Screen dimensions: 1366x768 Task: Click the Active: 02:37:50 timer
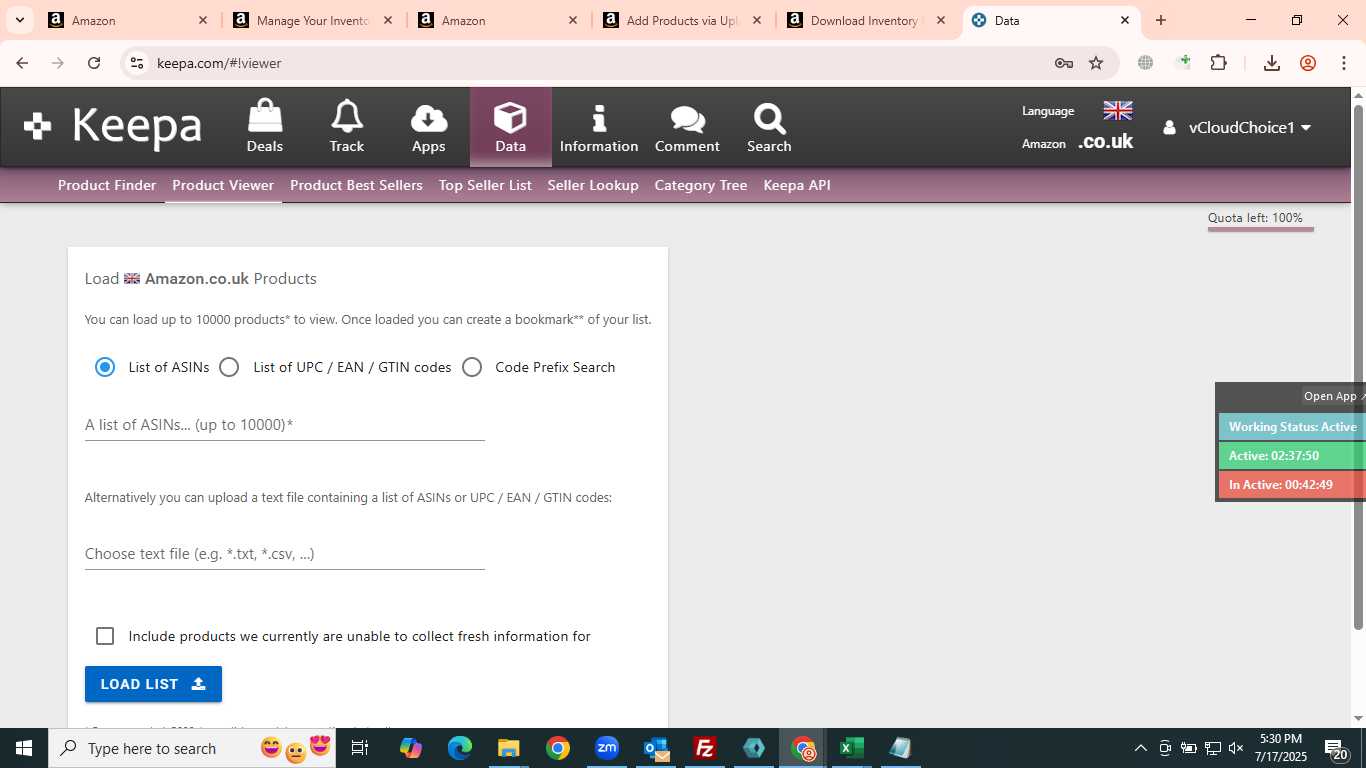[1292, 456]
